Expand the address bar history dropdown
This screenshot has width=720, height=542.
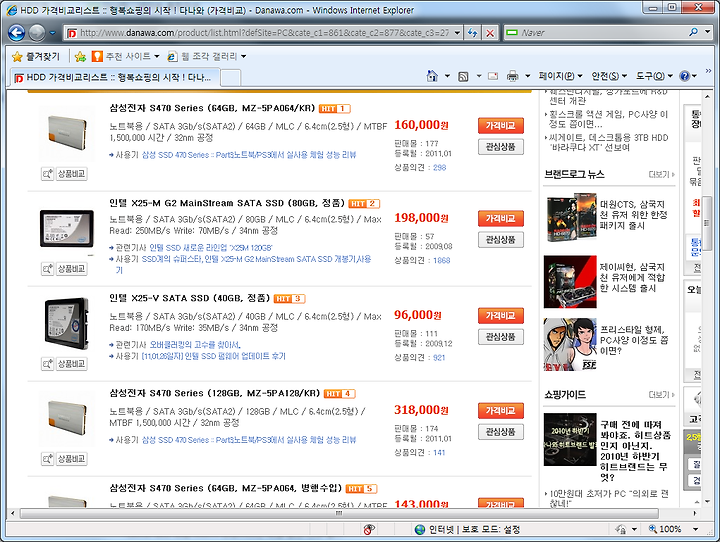[x=457, y=33]
